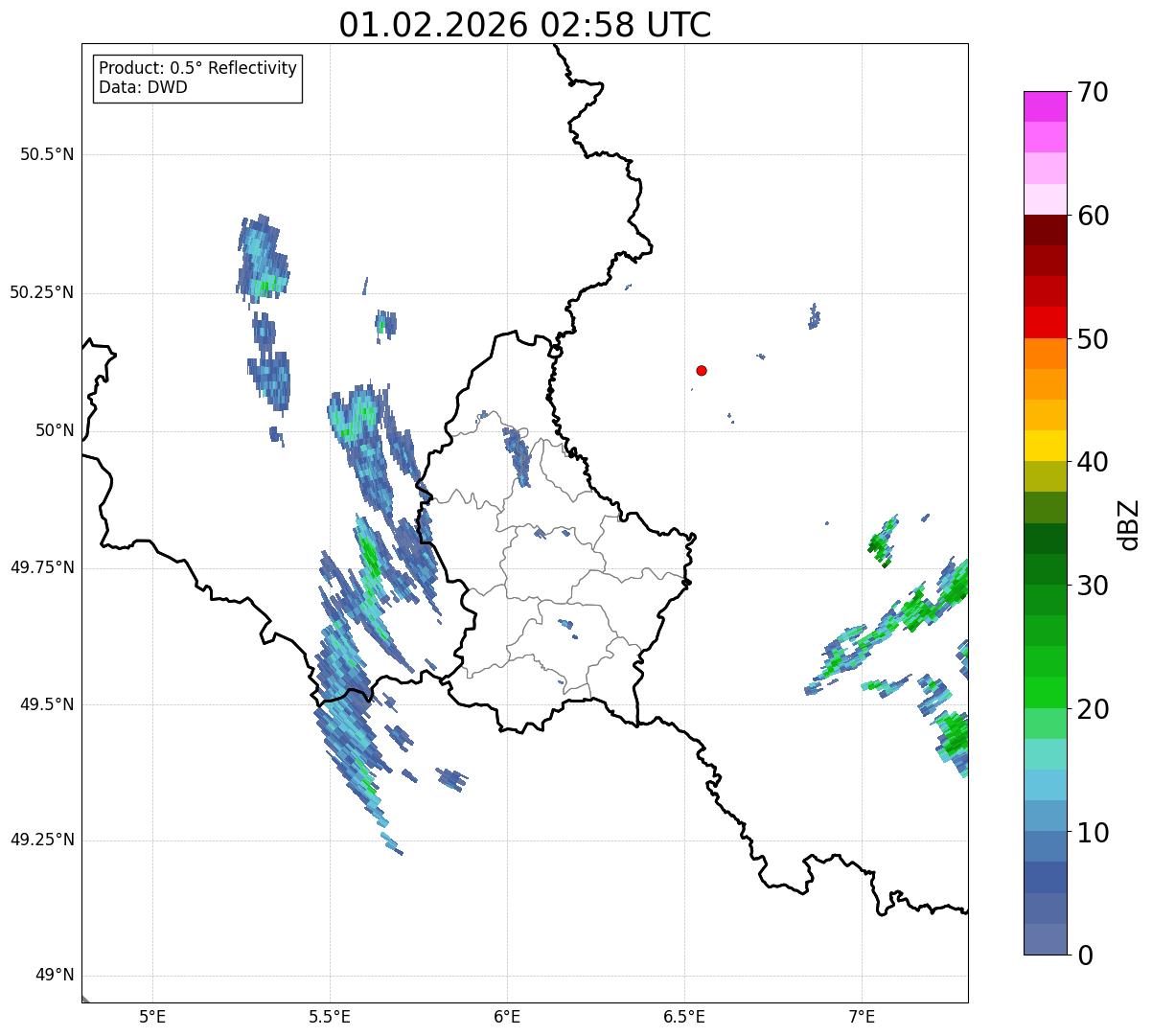Click the 49.75°N latitude label
The width and height of the screenshot is (1152, 1036).
(x=42, y=568)
